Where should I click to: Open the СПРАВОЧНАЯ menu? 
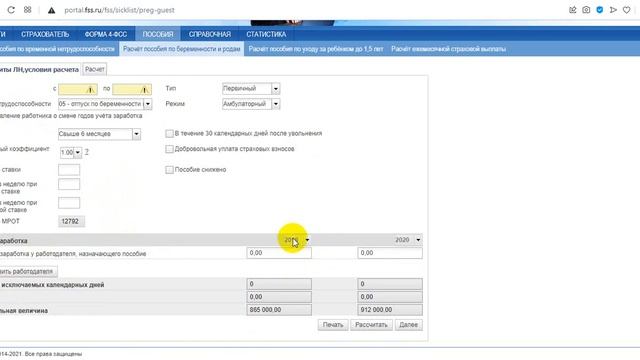210,34
